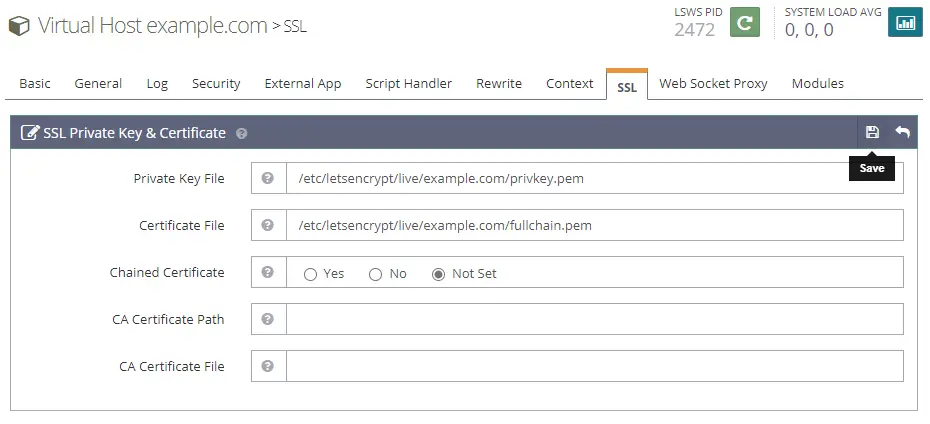
Task: Click help icon beside Certificate File
Action: click(x=268, y=225)
